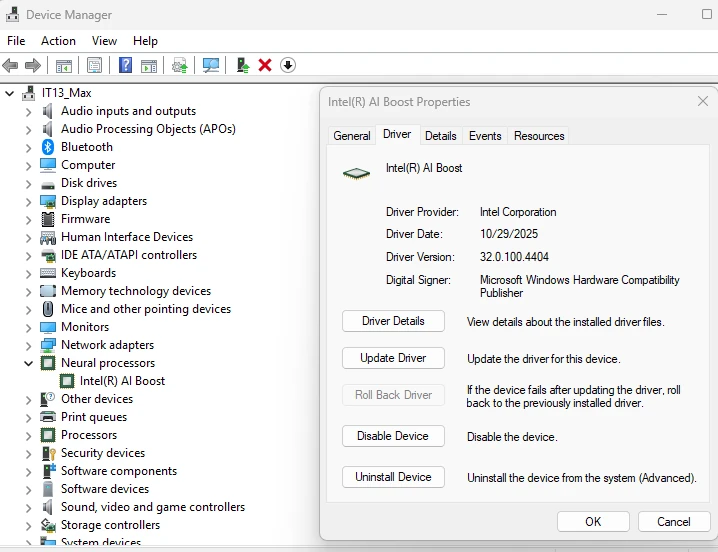718x552 pixels.
Task: Expand Software devices
Action: [x=28, y=489]
